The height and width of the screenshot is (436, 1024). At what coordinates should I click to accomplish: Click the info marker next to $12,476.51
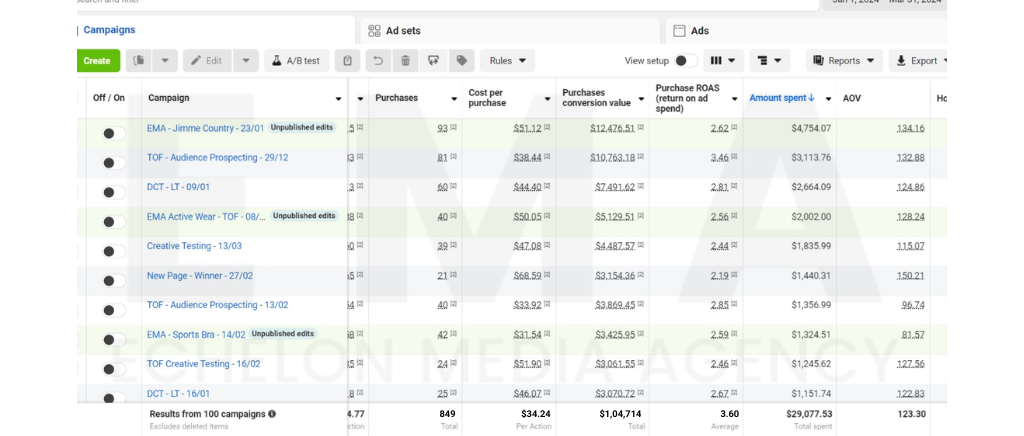pos(640,128)
